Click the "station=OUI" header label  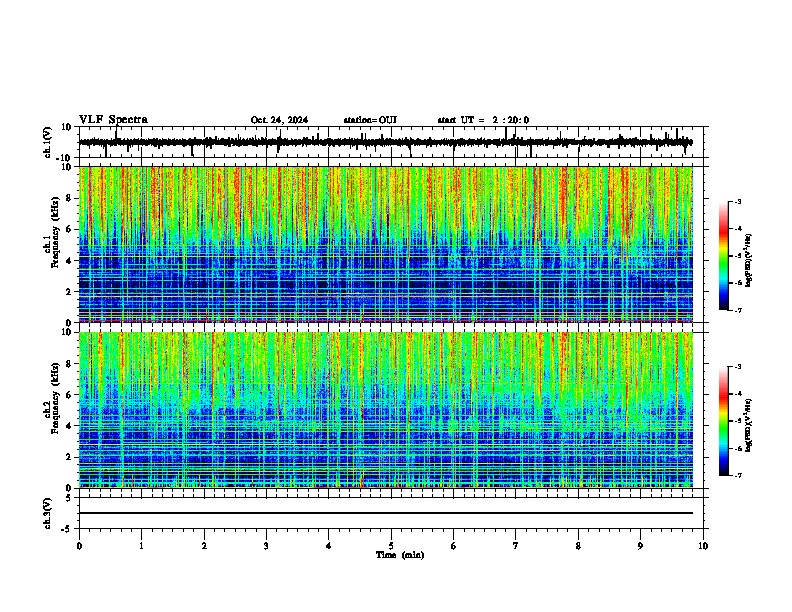click(x=370, y=120)
